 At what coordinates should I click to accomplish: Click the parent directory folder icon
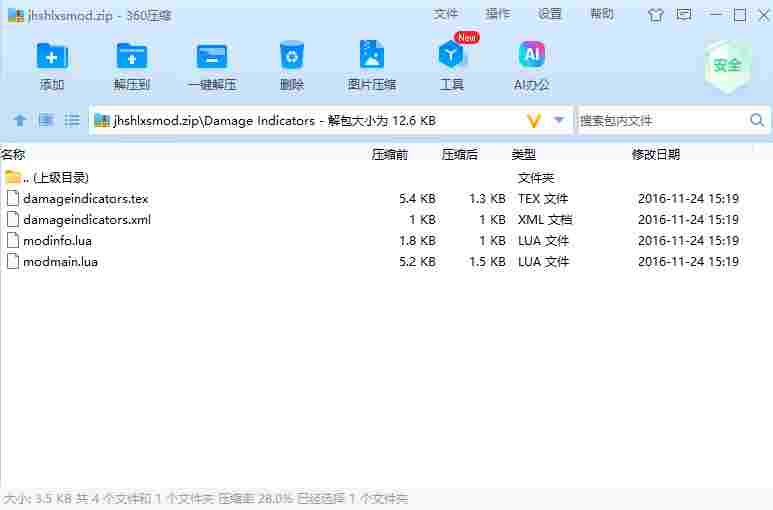point(13,177)
